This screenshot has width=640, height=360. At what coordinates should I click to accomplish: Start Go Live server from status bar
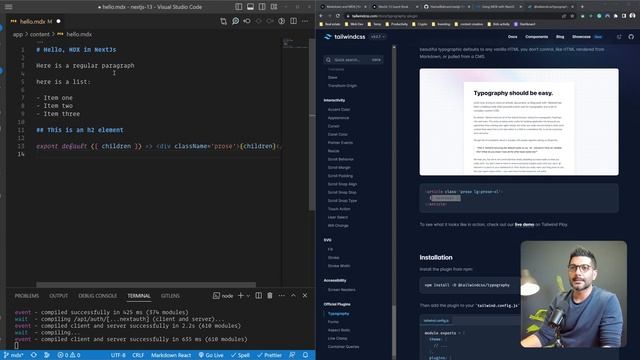[x=211, y=355]
